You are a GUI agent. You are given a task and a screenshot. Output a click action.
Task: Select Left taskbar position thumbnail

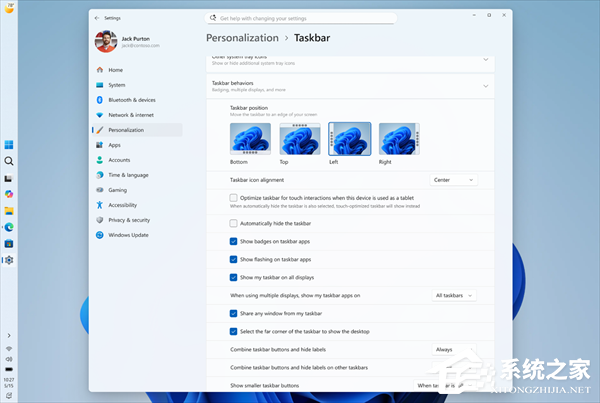pos(350,139)
